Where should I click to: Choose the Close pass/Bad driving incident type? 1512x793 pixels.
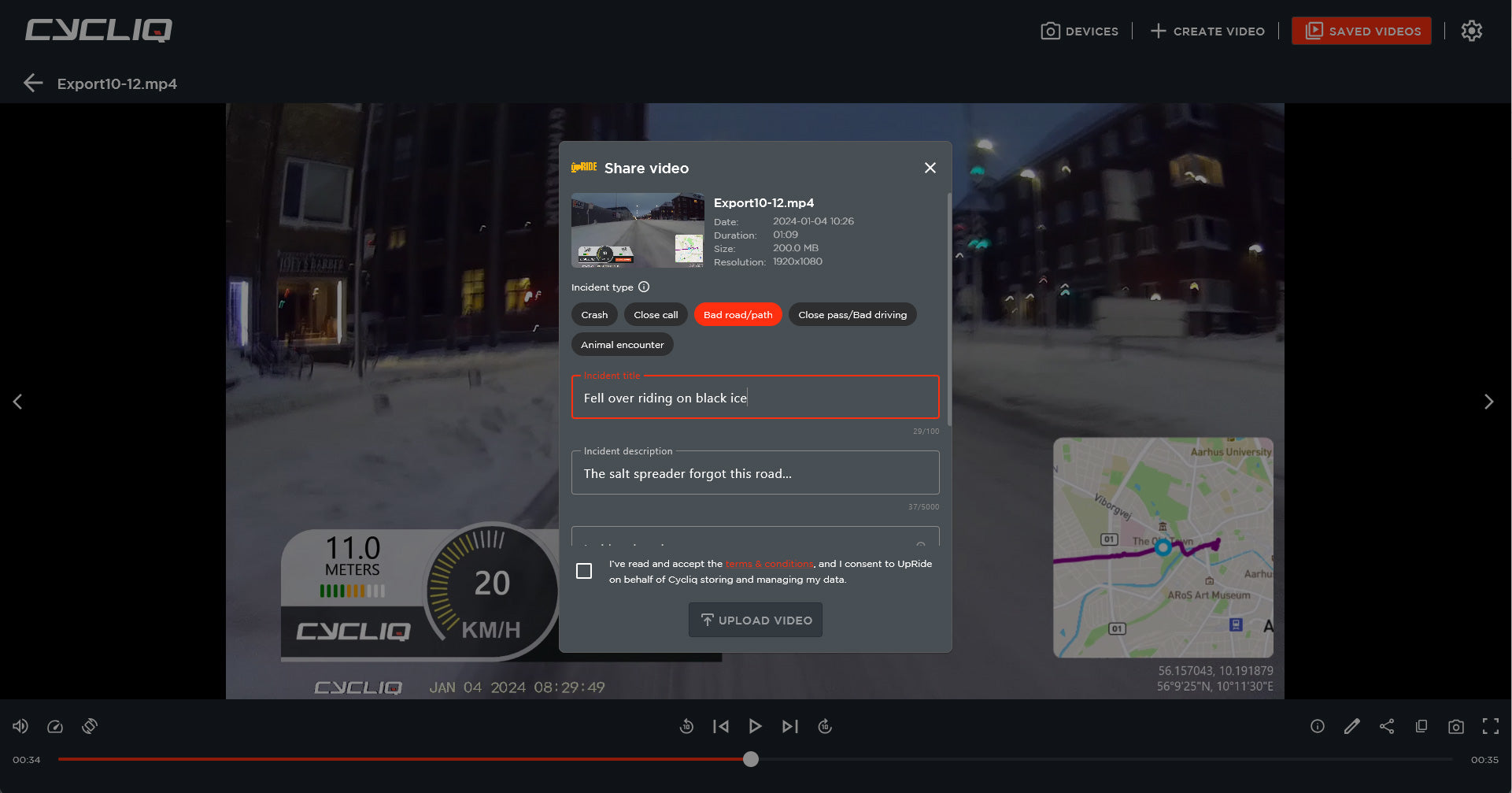point(852,315)
